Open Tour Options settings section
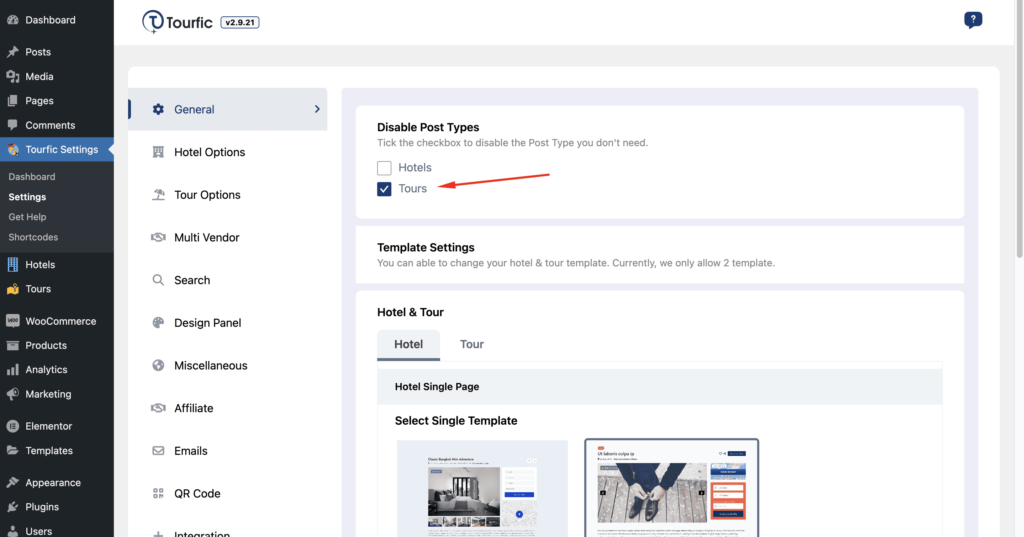Image resolution: width=1024 pixels, height=537 pixels. tap(227, 195)
